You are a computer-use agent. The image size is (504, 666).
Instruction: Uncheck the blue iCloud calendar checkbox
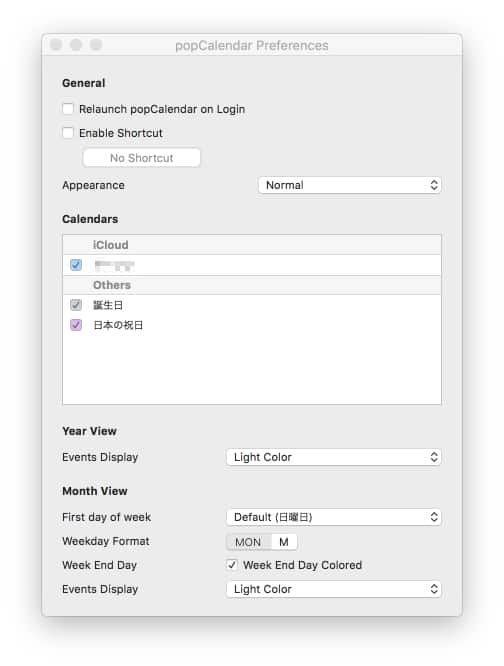tap(76, 265)
